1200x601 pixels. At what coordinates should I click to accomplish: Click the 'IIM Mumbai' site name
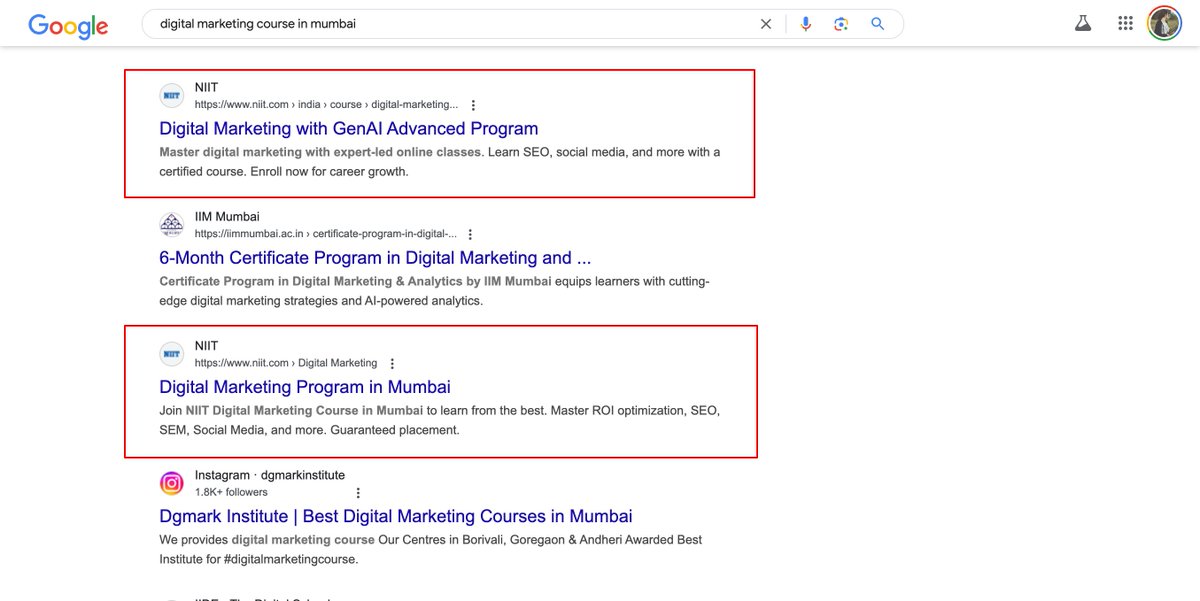pos(227,217)
